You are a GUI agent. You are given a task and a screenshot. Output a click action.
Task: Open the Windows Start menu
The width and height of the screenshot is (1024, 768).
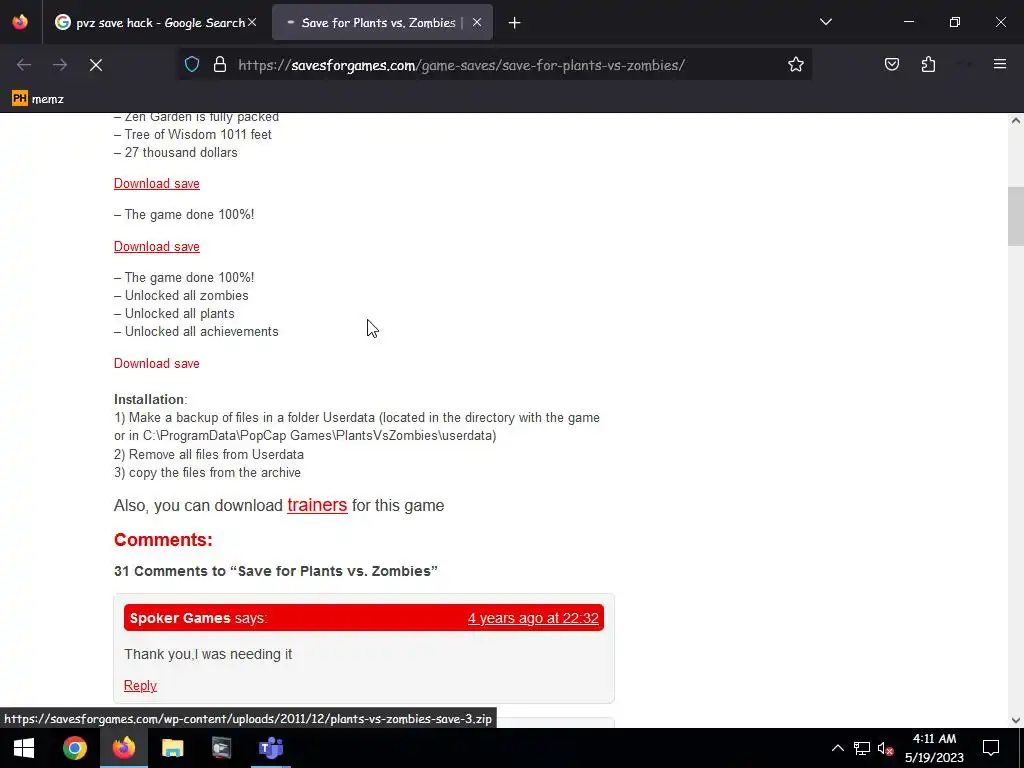pyautogui.click(x=24, y=748)
